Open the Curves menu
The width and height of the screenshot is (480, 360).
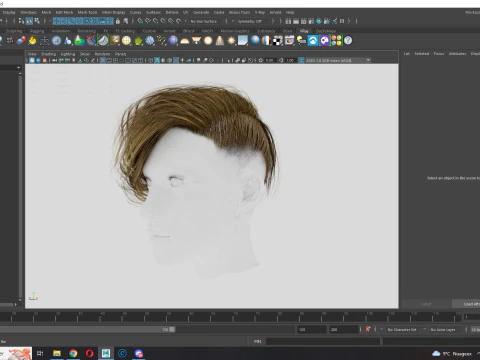[x=135, y=12]
